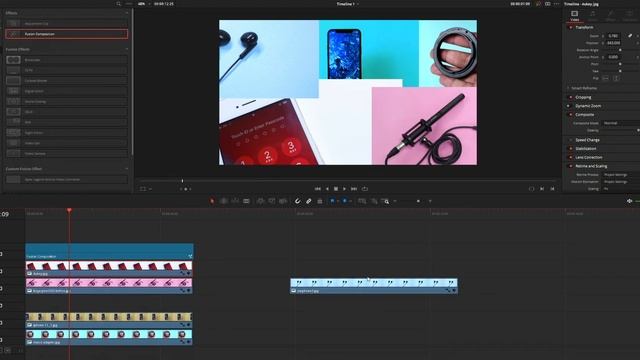Select the Selection Mode arrow tool

click(x=212, y=201)
